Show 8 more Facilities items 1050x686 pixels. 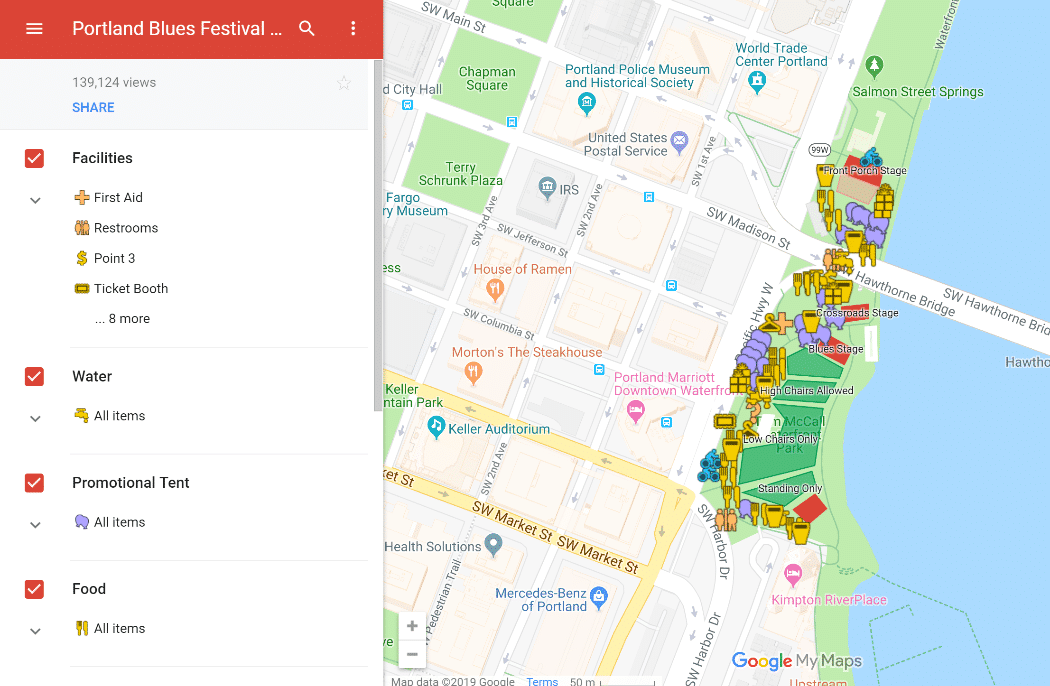pos(123,318)
